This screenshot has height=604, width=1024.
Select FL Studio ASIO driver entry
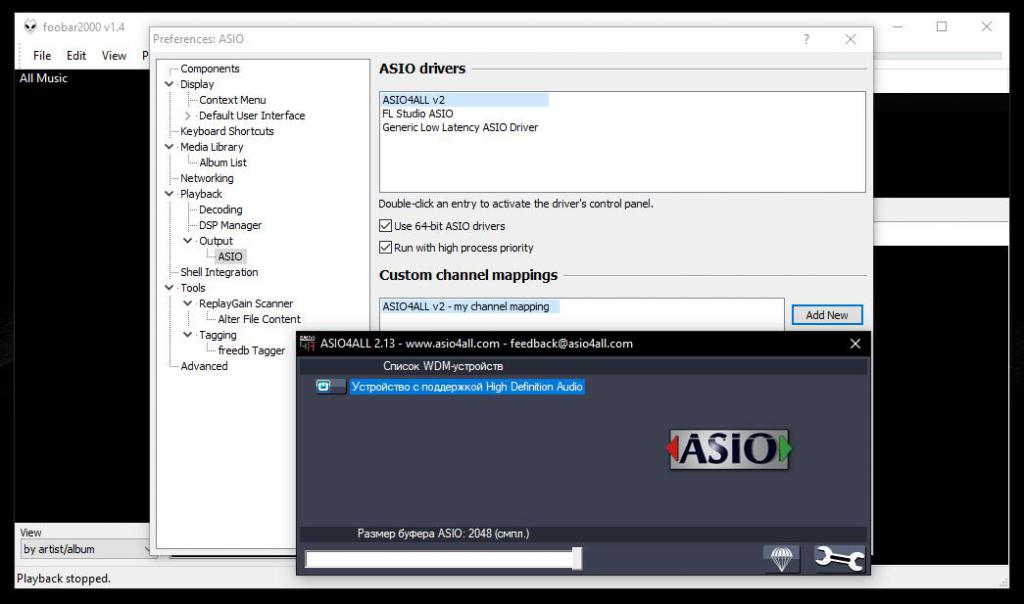pyautogui.click(x=417, y=114)
